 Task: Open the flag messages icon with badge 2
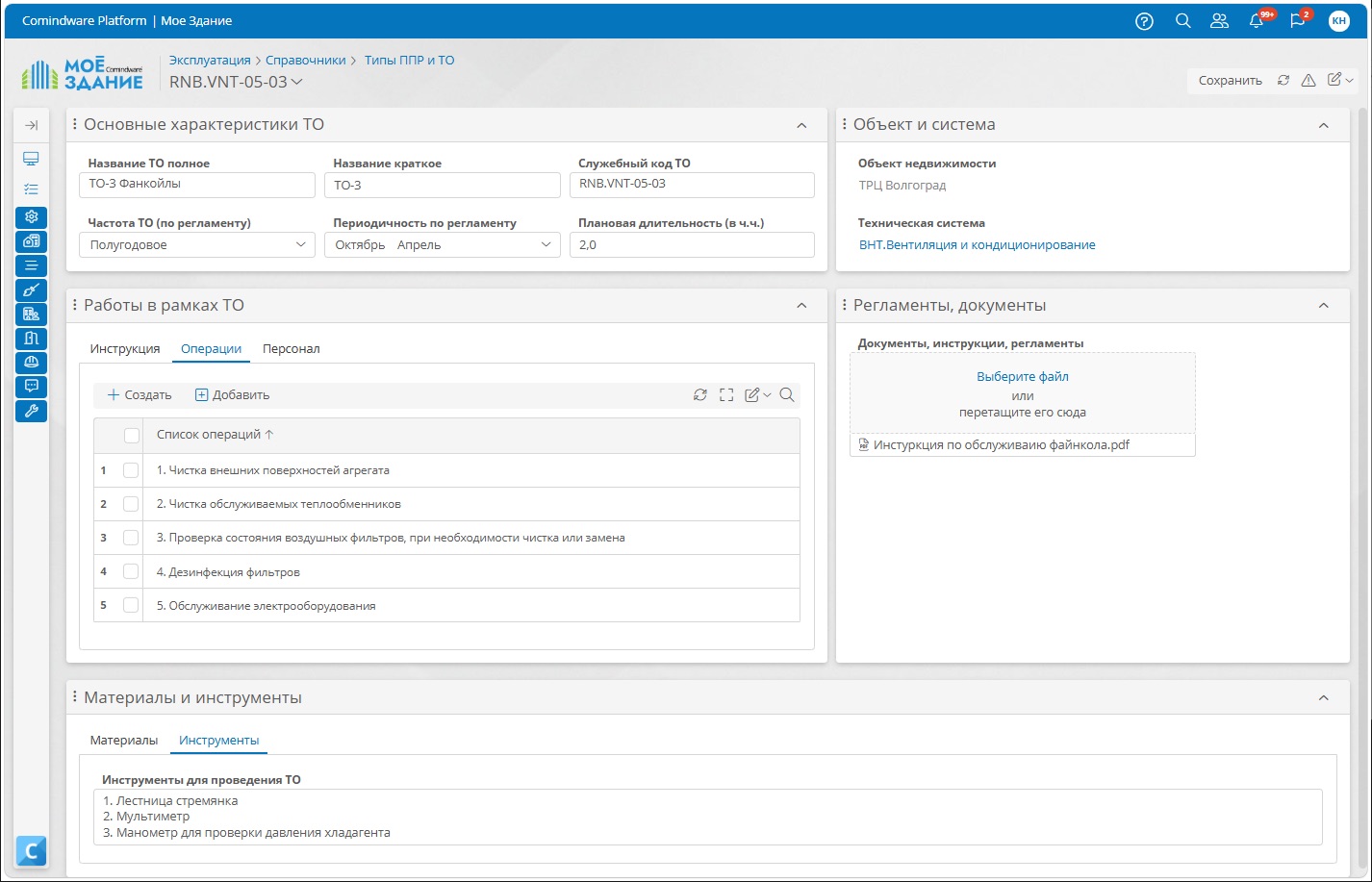click(1297, 21)
